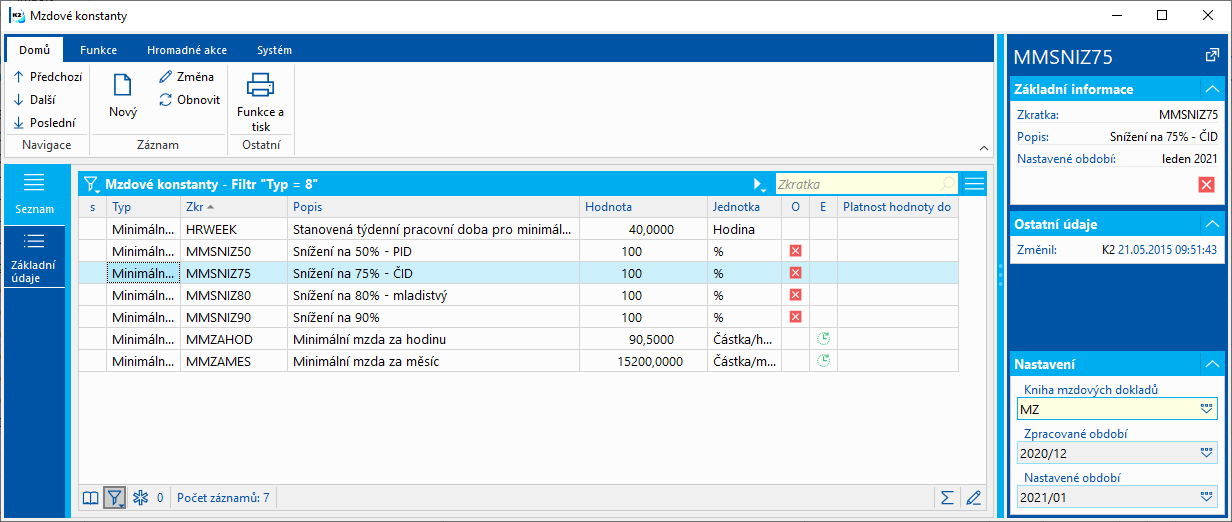Jump to Poslední record

pyautogui.click(x=44, y=123)
